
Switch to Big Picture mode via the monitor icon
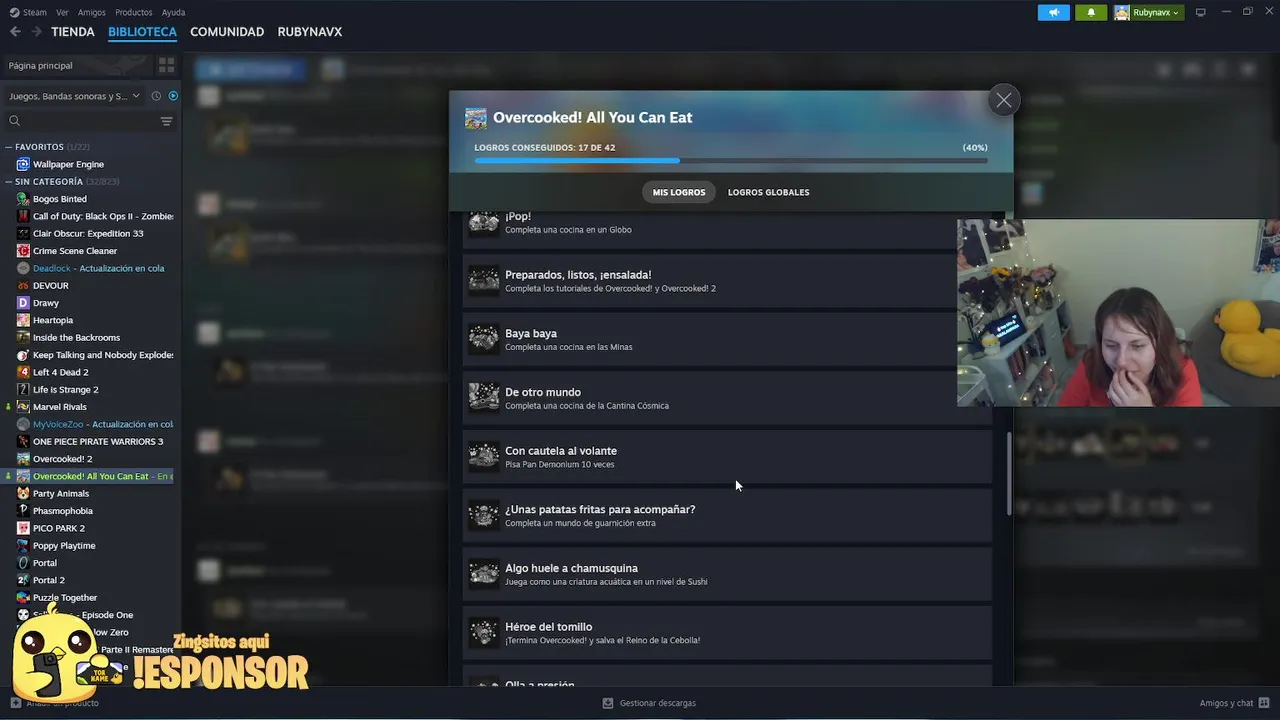tap(1201, 12)
